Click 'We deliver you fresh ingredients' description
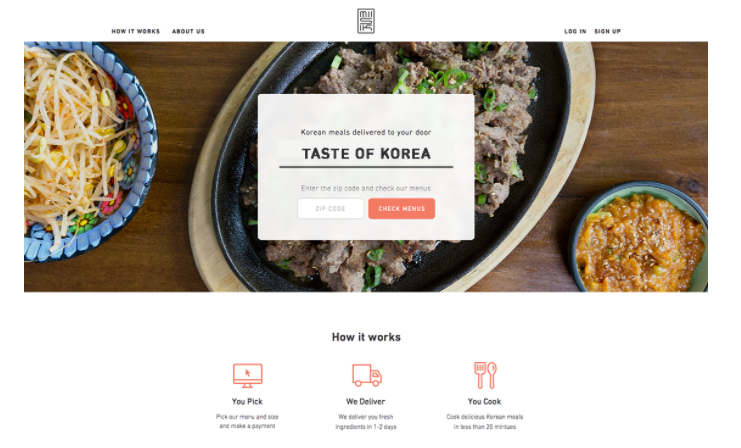741x448 pixels. (366, 422)
